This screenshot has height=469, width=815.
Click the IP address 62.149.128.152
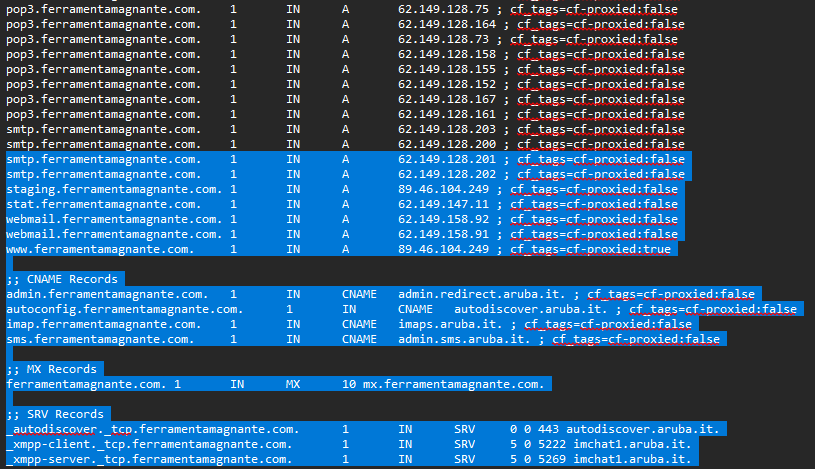coord(447,84)
